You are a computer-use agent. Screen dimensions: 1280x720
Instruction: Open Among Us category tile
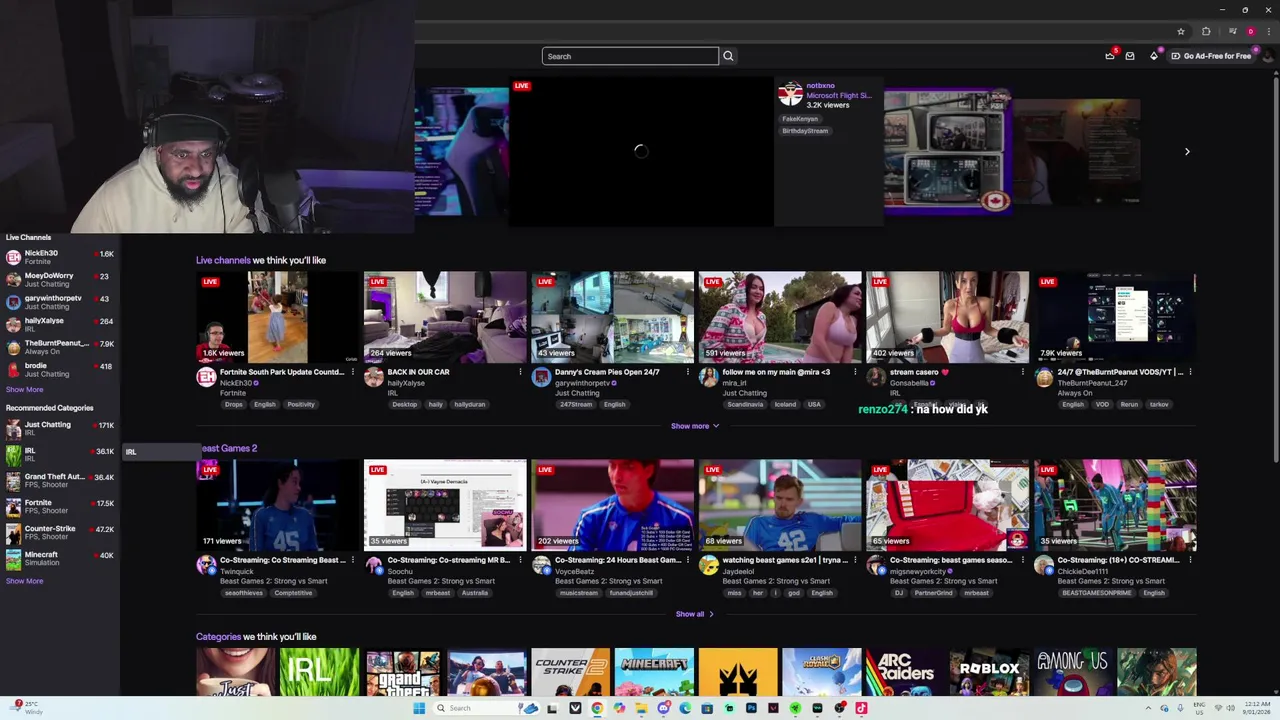point(1073,672)
